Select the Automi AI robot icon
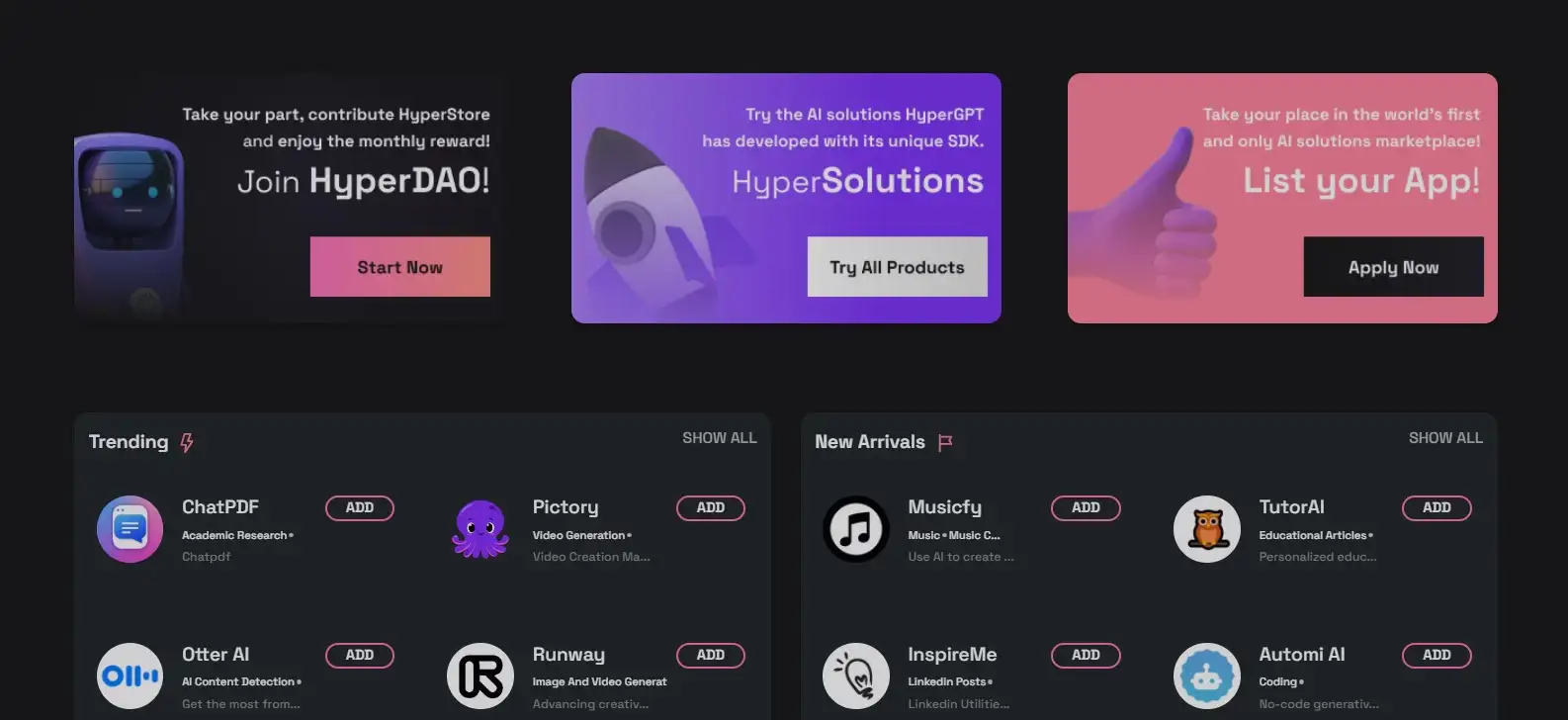The height and width of the screenshot is (720, 1568). point(1206,676)
